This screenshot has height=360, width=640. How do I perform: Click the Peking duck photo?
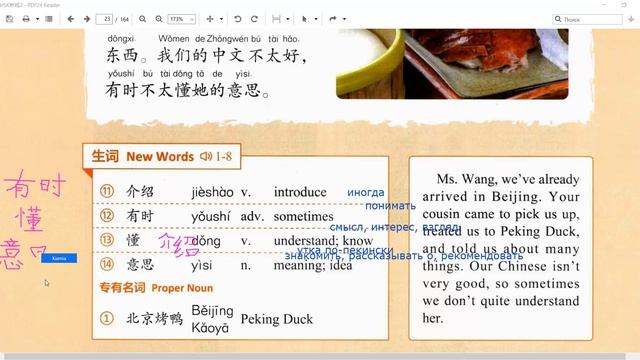452,64
